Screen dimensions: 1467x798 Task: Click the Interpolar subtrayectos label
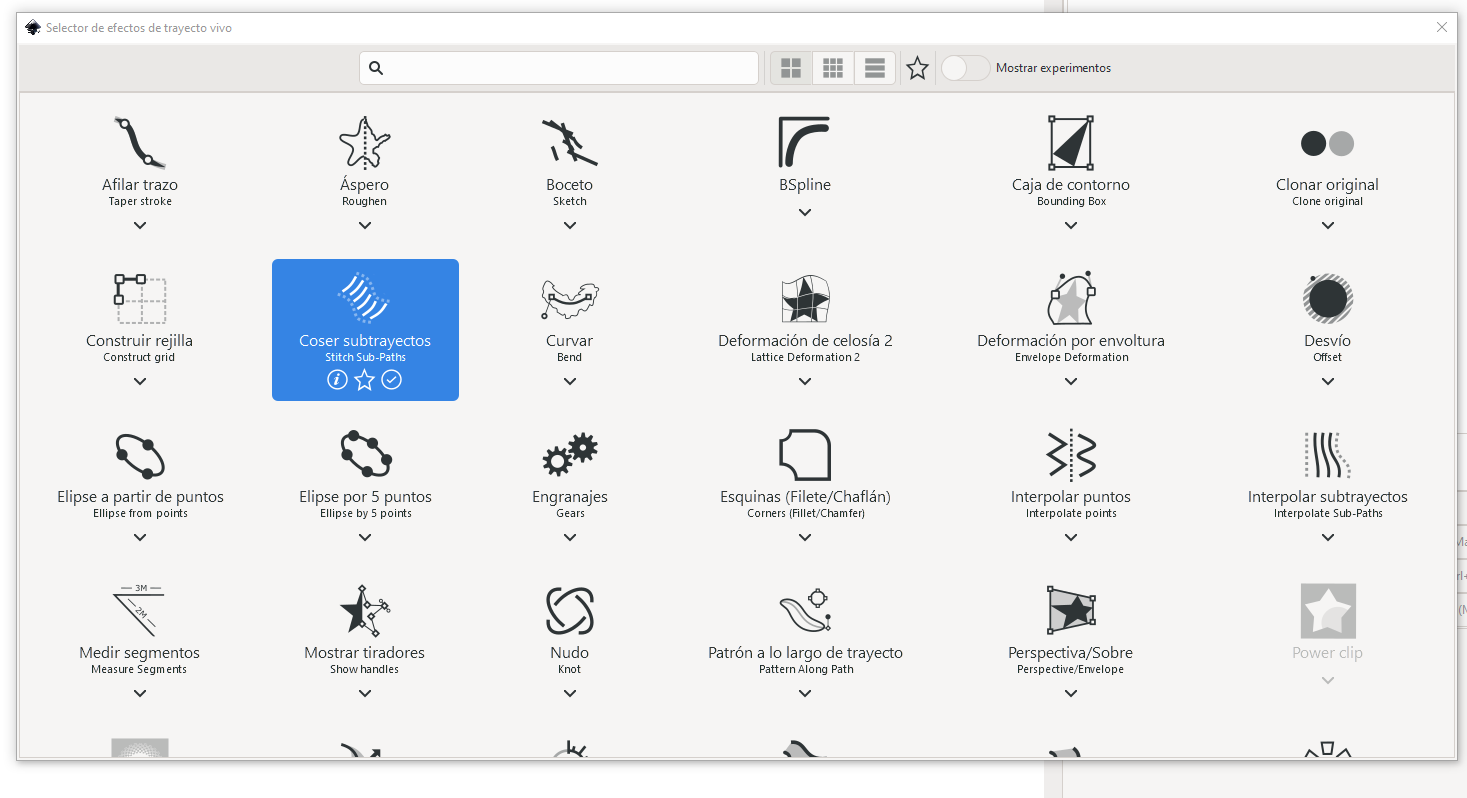coord(1328,496)
